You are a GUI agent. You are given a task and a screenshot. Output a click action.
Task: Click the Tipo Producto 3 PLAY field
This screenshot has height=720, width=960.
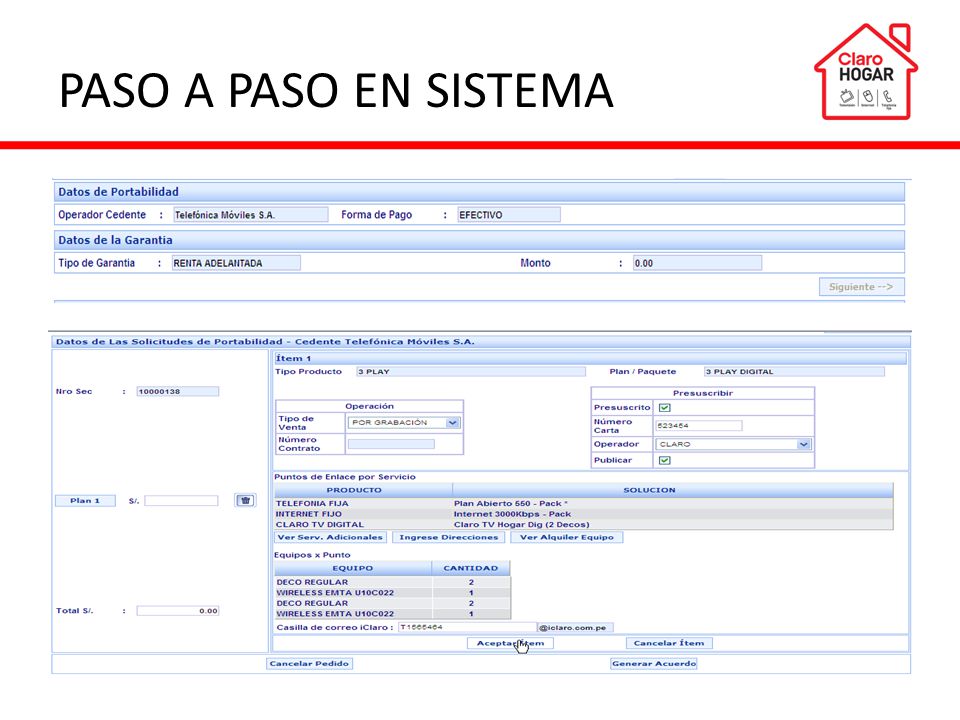471,371
